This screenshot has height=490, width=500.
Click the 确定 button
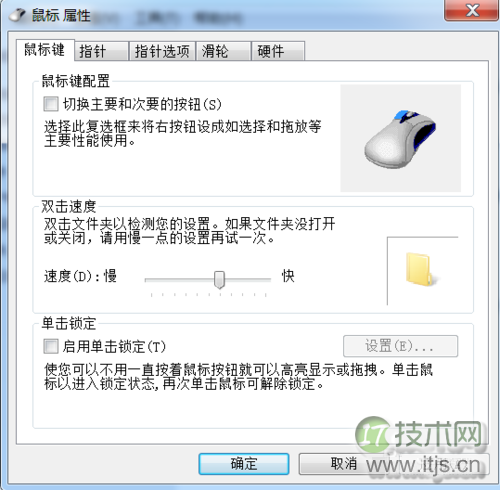tap(244, 464)
